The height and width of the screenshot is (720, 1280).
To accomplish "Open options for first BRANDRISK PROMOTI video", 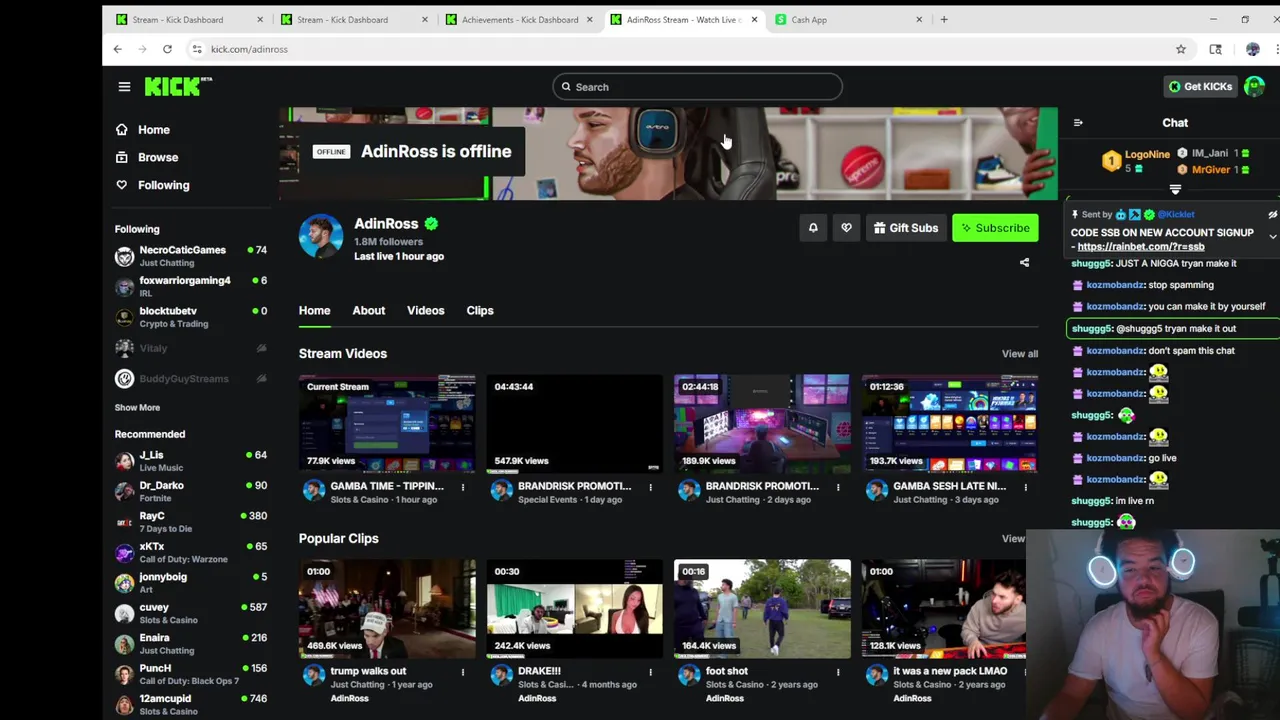I will click(x=650, y=487).
